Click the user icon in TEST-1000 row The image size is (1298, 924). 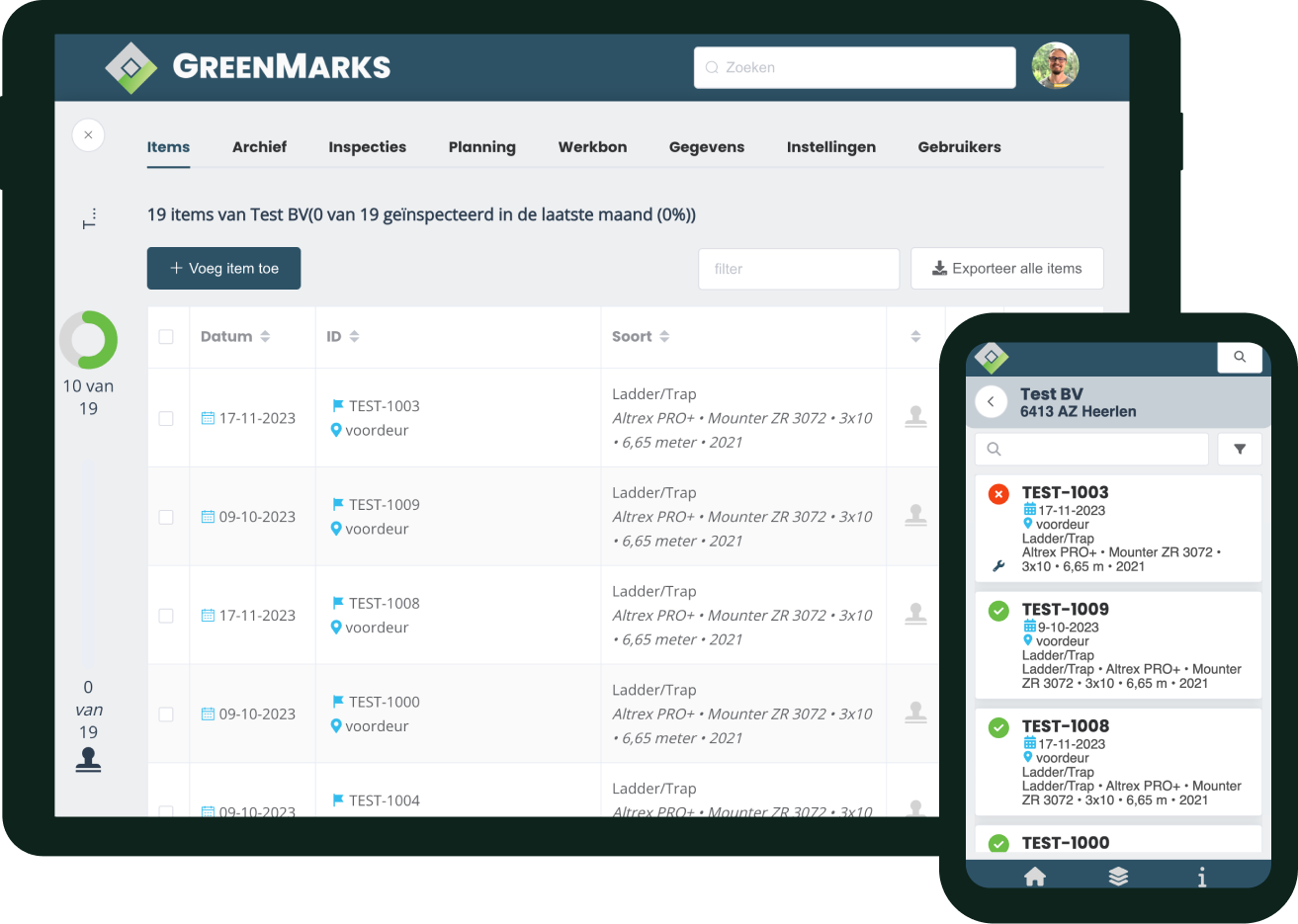916,714
